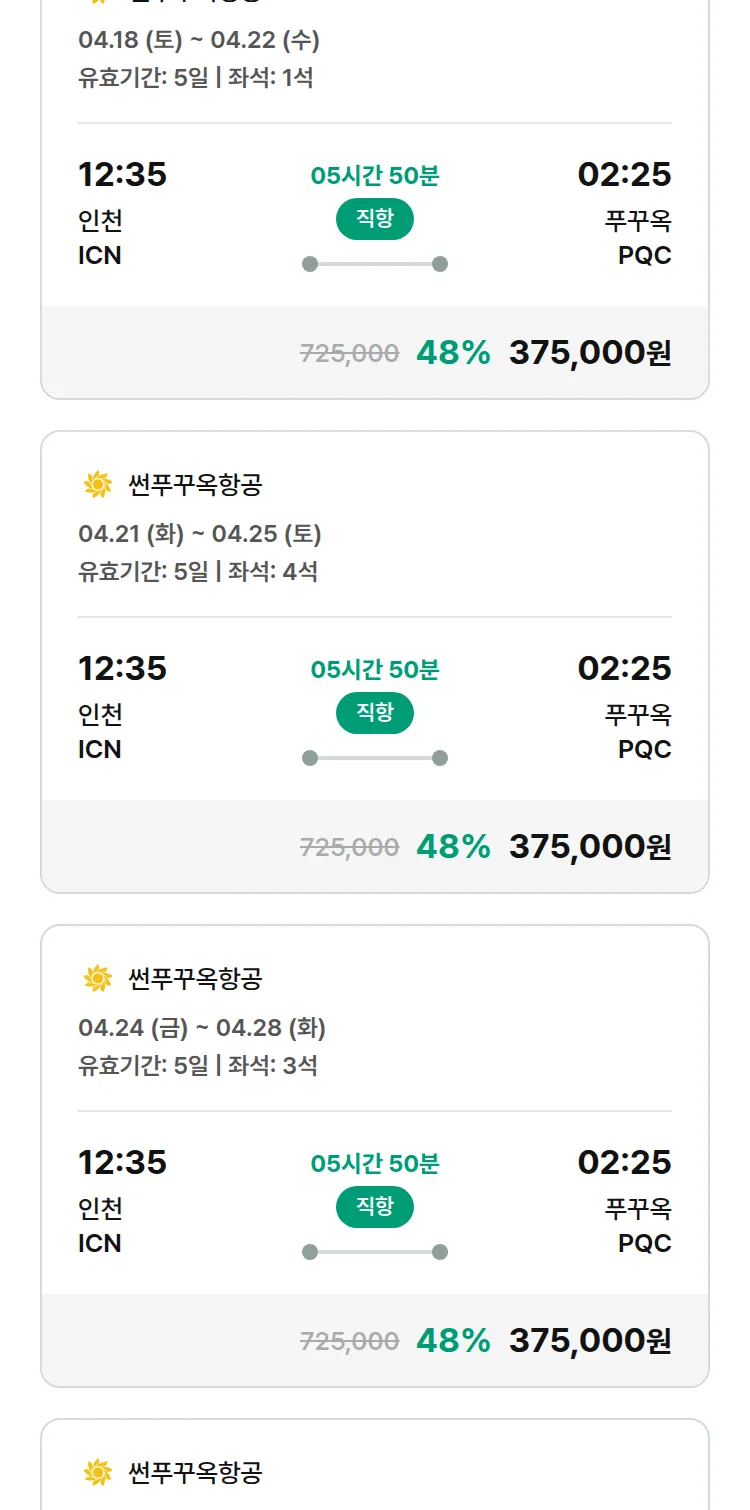The image size is (750, 1510).
Task: Select the 04.21 (화) ~ 04.25 (토) flight
Action: [x=200, y=534]
